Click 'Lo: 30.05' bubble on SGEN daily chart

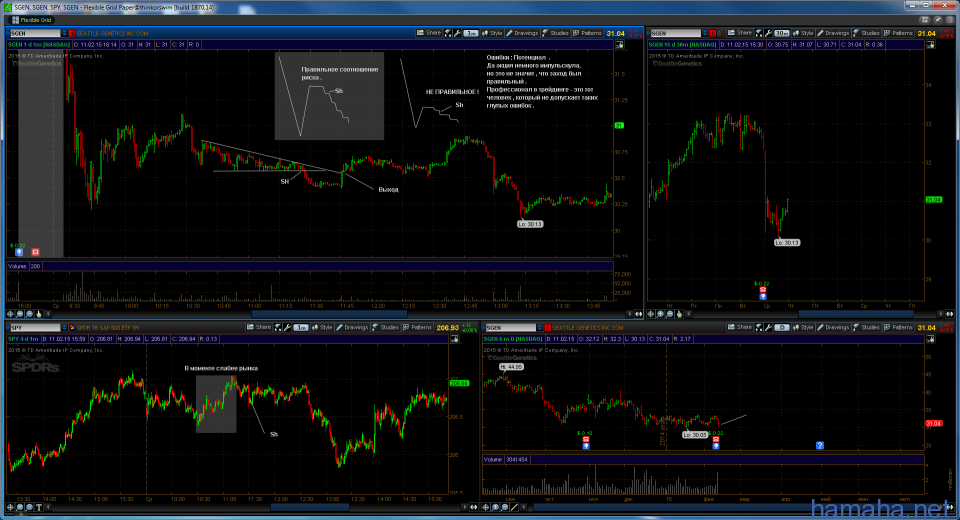click(695, 435)
